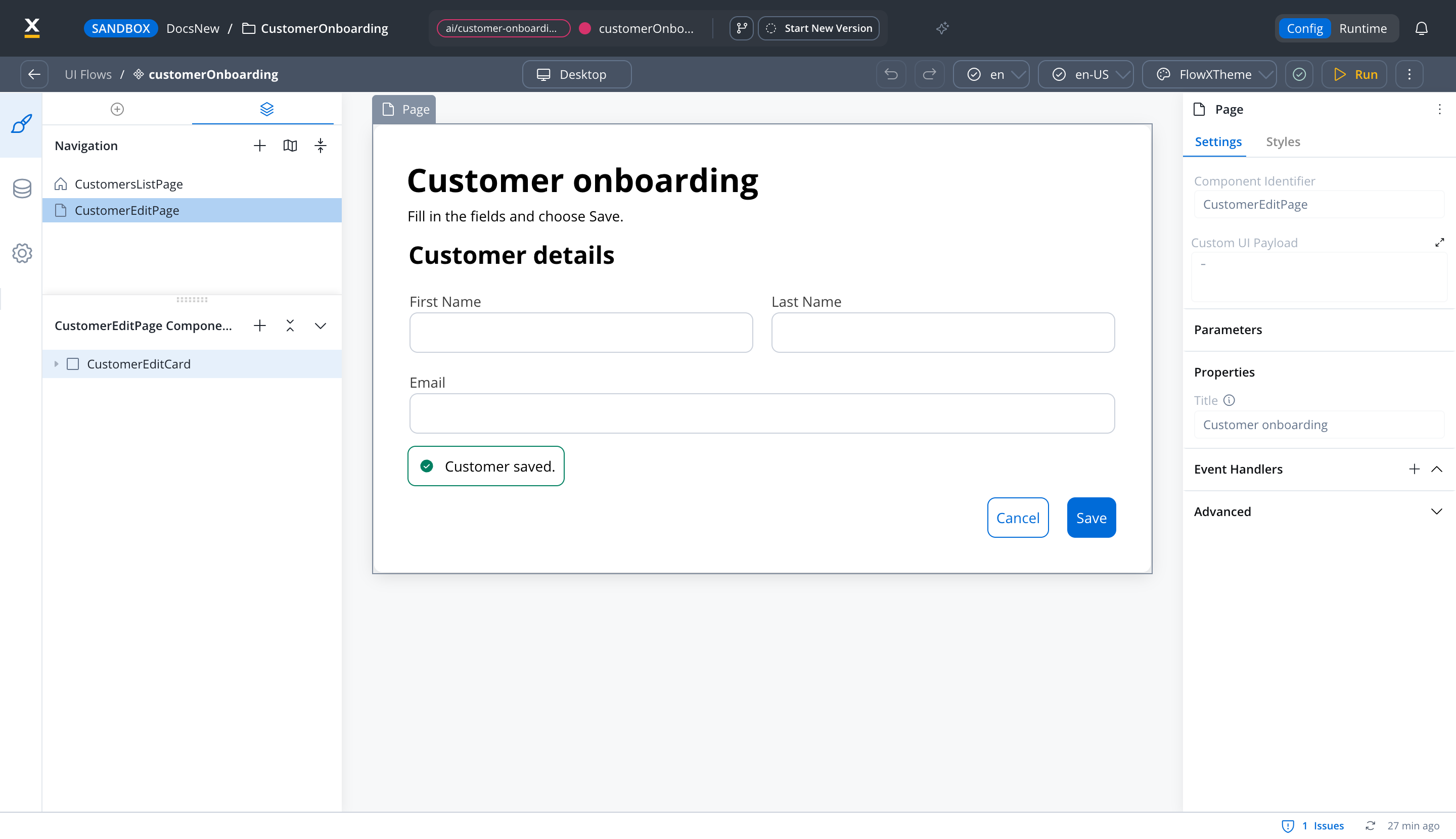Click the FlowX logo icon
This screenshot has width=1456, height=839.
32,28
